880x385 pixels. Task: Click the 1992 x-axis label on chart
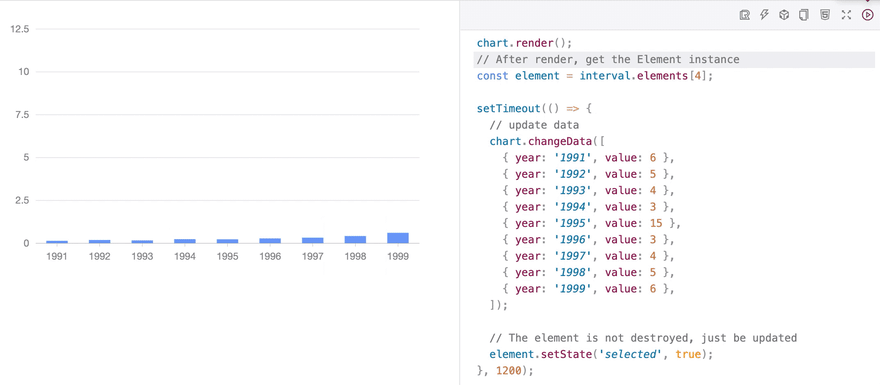[x=100, y=256]
